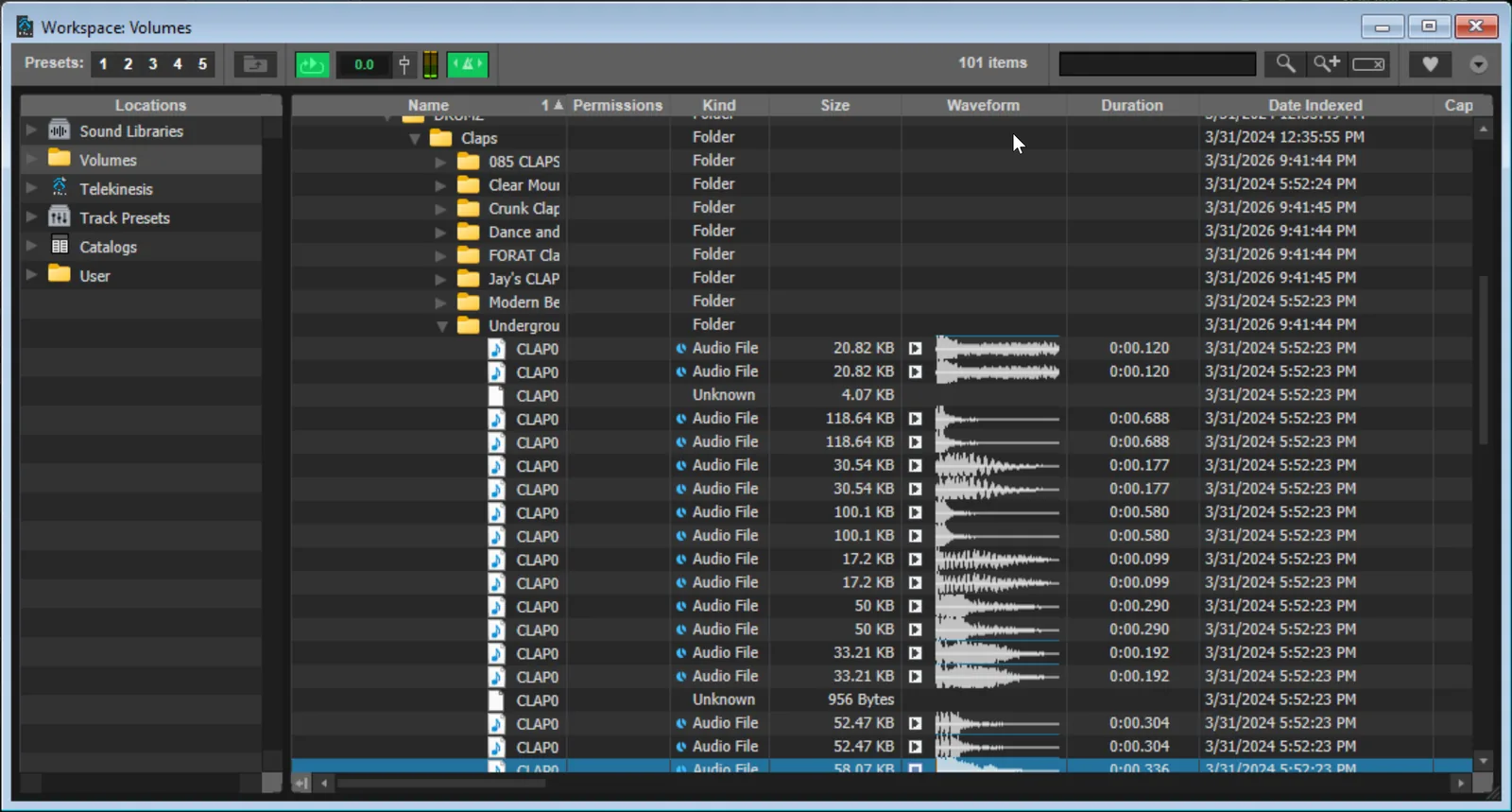Toggle the heart favorites filter

[1430, 64]
